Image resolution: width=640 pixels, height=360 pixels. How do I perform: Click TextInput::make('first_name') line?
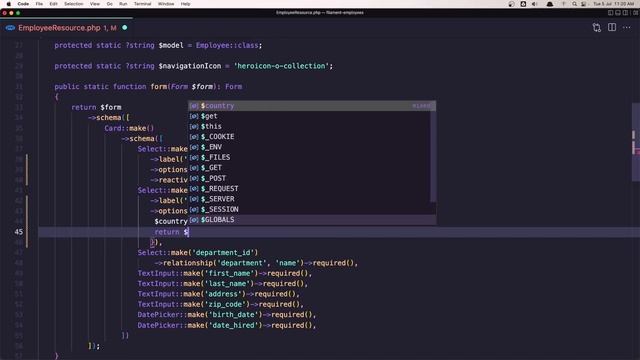224,273
